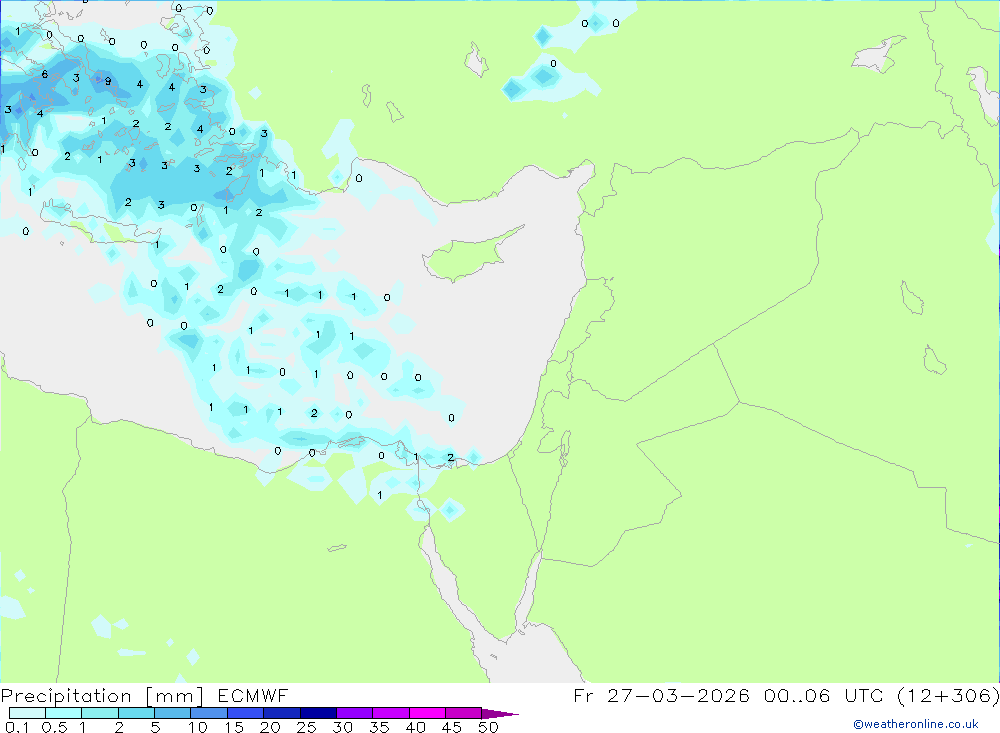The height and width of the screenshot is (733, 1000).
Task: Click the 0.5–1 mm legend swatch
Action: click(x=63, y=713)
